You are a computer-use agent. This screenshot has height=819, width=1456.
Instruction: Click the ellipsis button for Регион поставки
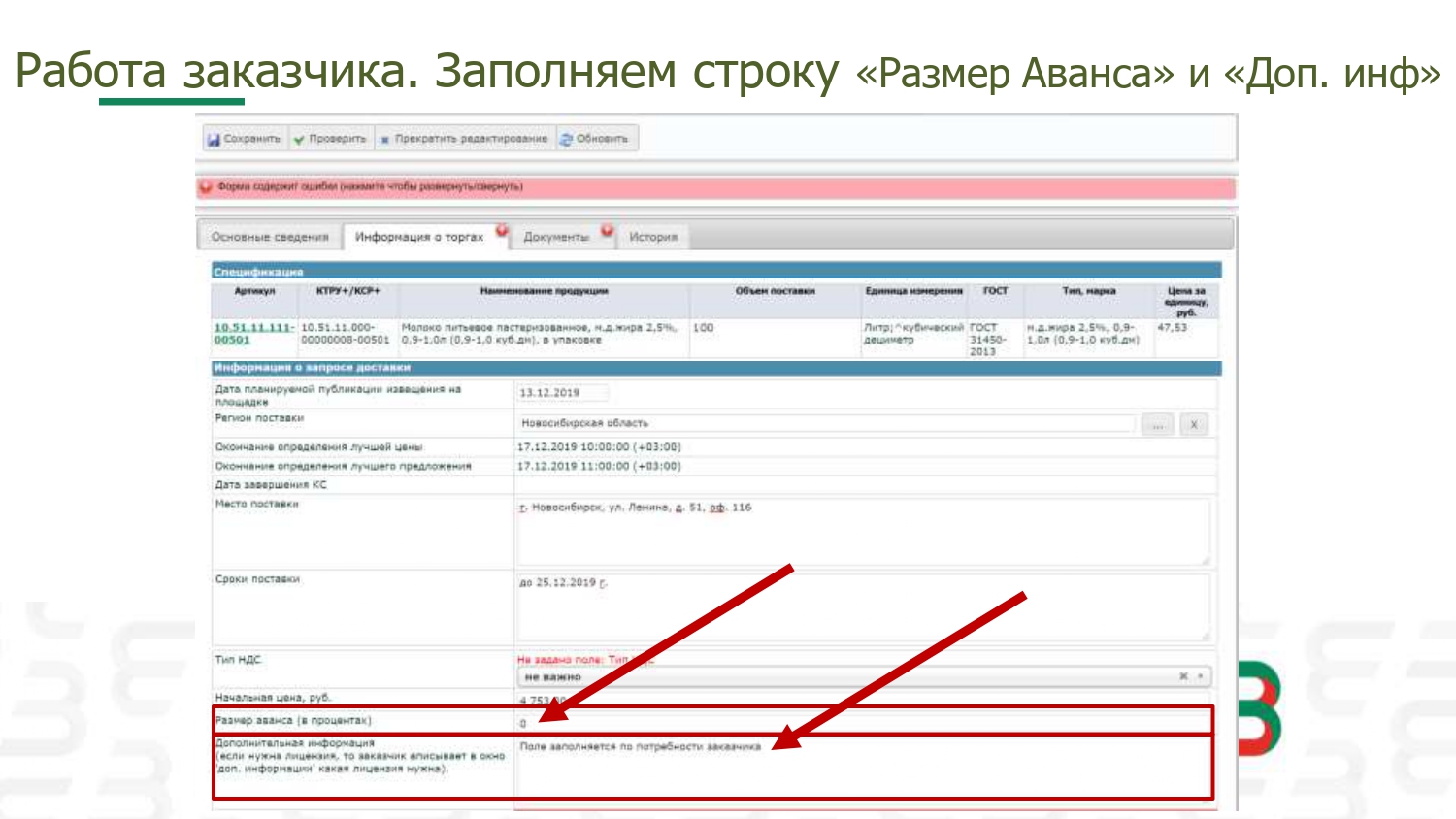tap(1157, 424)
